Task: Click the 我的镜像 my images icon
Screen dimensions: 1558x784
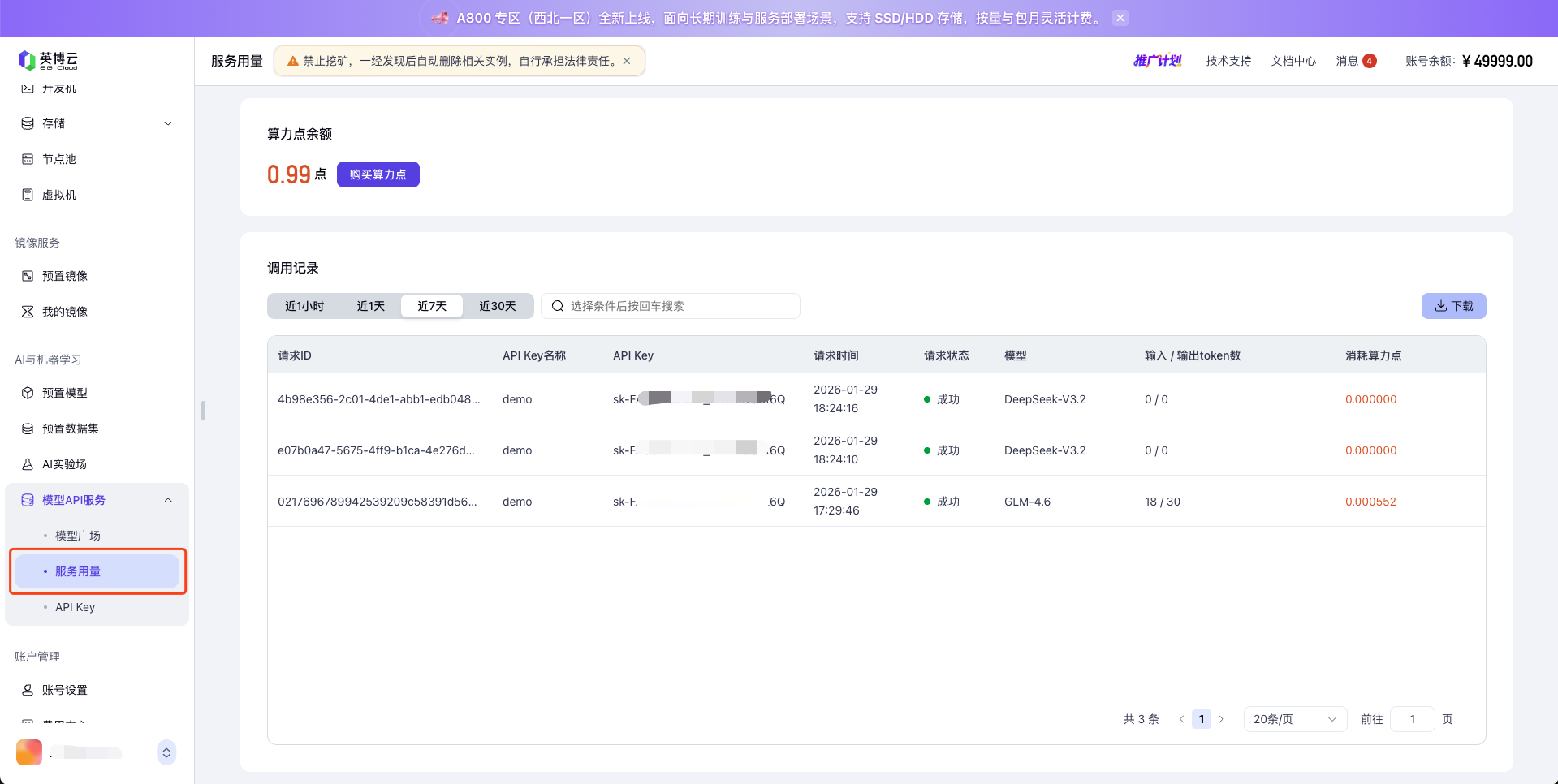Action: pyautogui.click(x=28, y=312)
